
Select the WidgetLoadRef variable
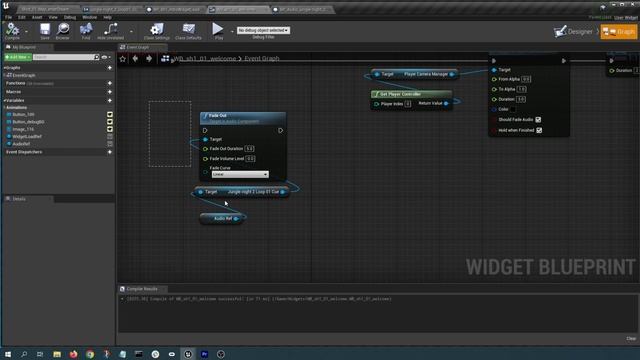(x=27, y=137)
